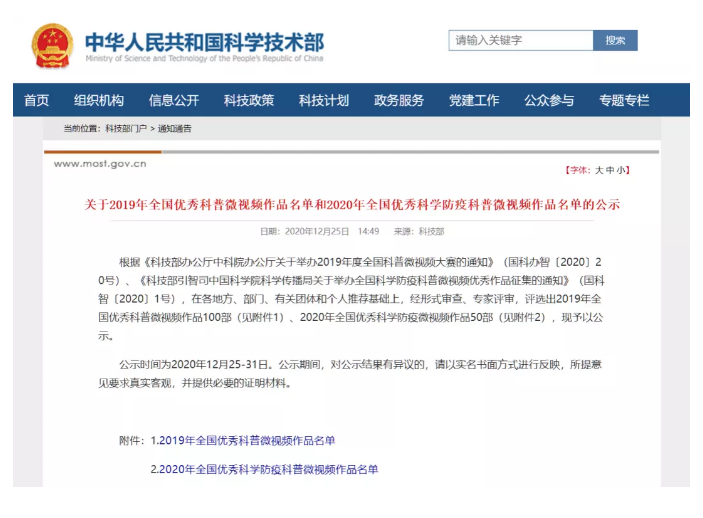Viewport: 703px width, 518px height.
Task: Click 通知通告 breadcrumb link
Action: (174, 129)
